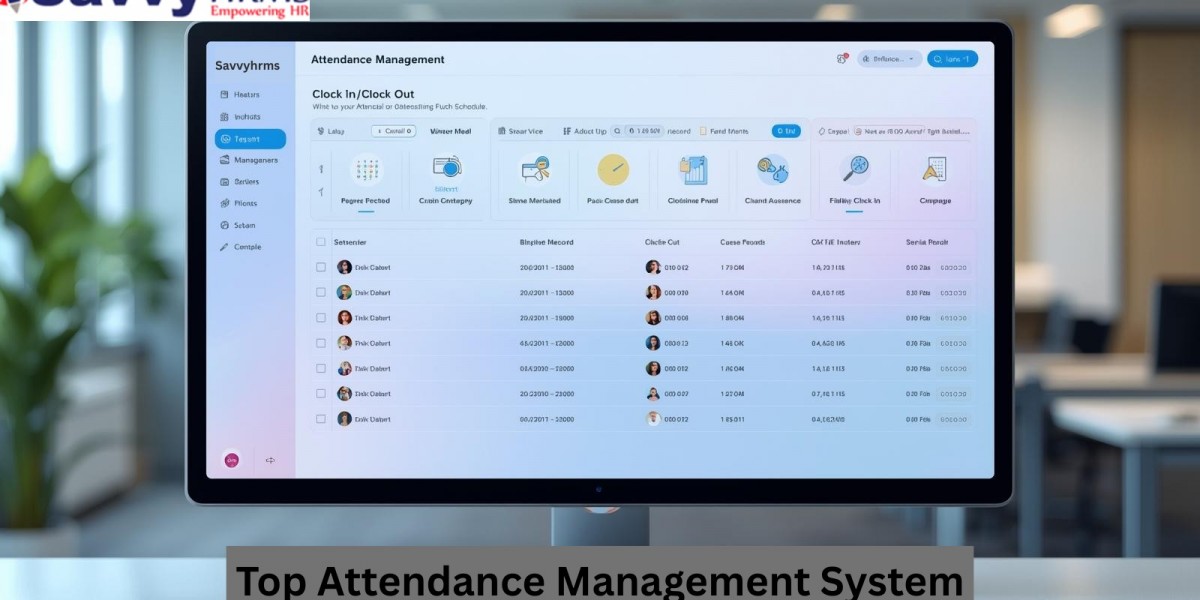
Task: Expand the sidebar with the arrow control
Action: pos(268,460)
